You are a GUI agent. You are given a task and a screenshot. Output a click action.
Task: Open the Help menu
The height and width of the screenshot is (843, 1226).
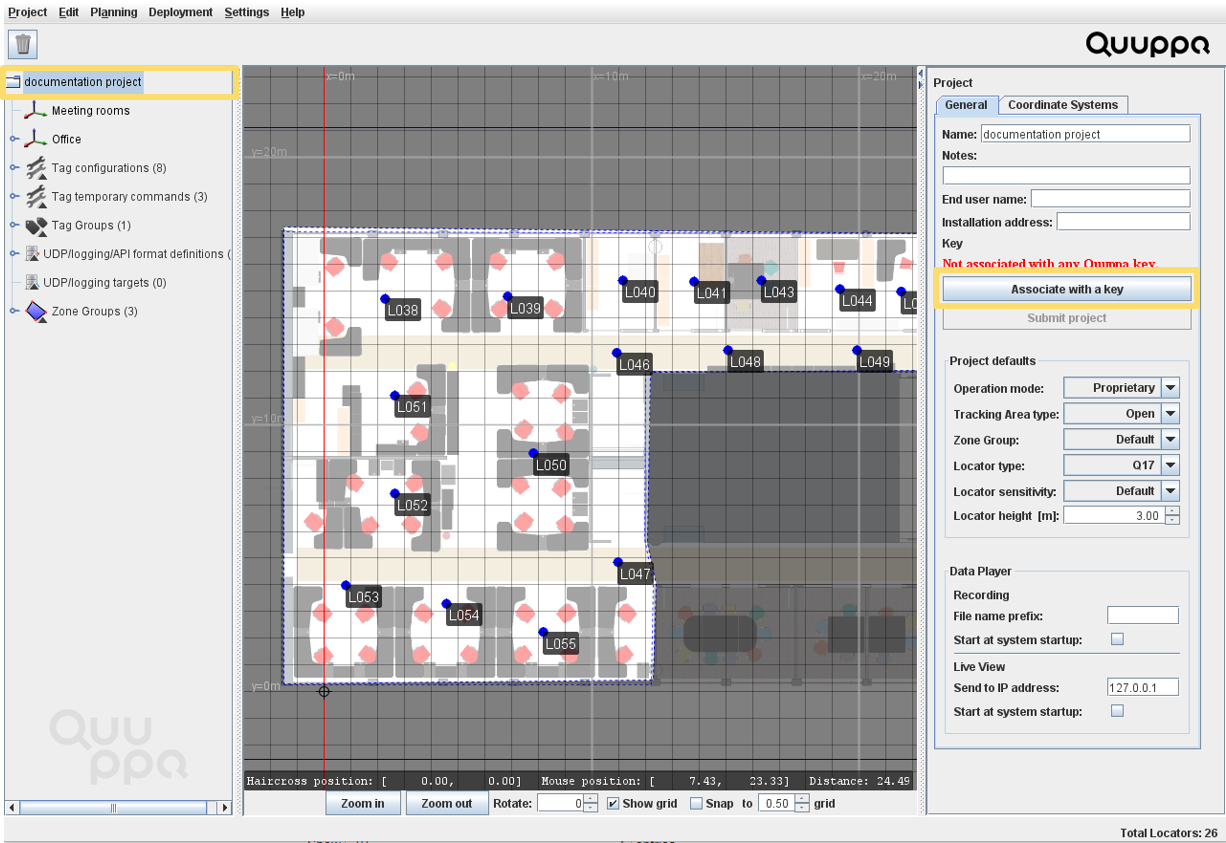click(293, 12)
